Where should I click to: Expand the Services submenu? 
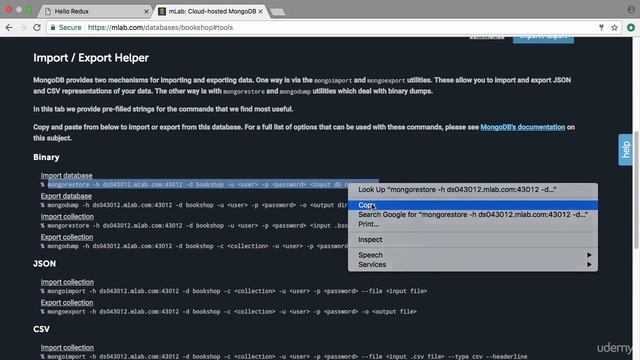(x=473, y=264)
